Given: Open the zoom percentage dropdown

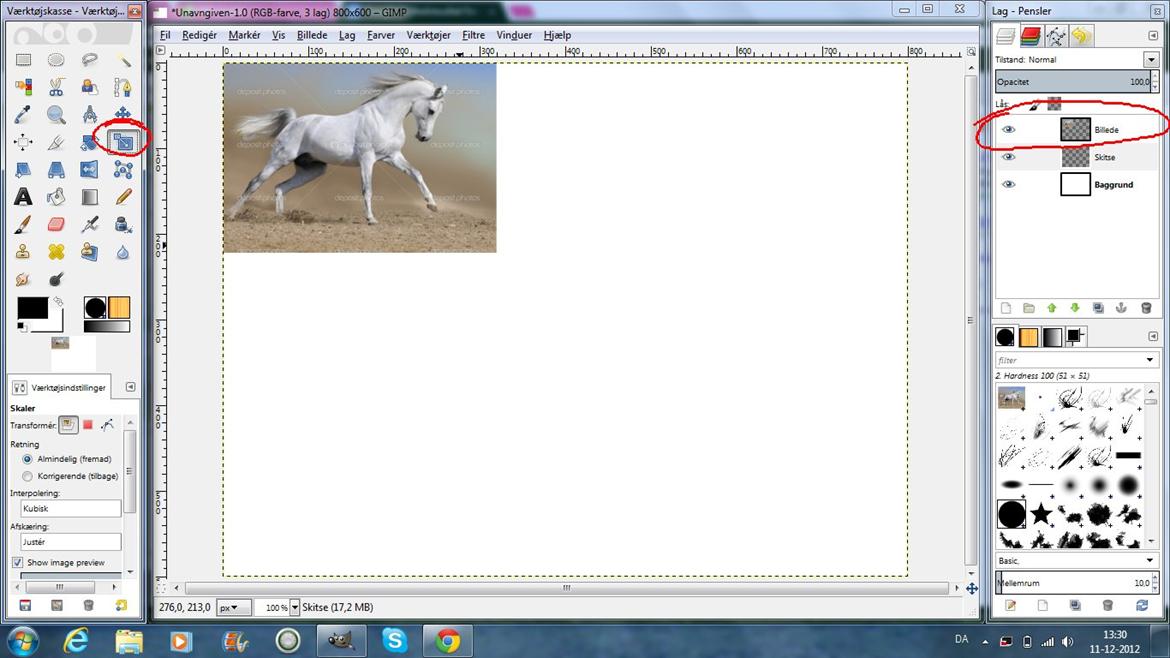Looking at the screenshot, I should coord(294,607).
